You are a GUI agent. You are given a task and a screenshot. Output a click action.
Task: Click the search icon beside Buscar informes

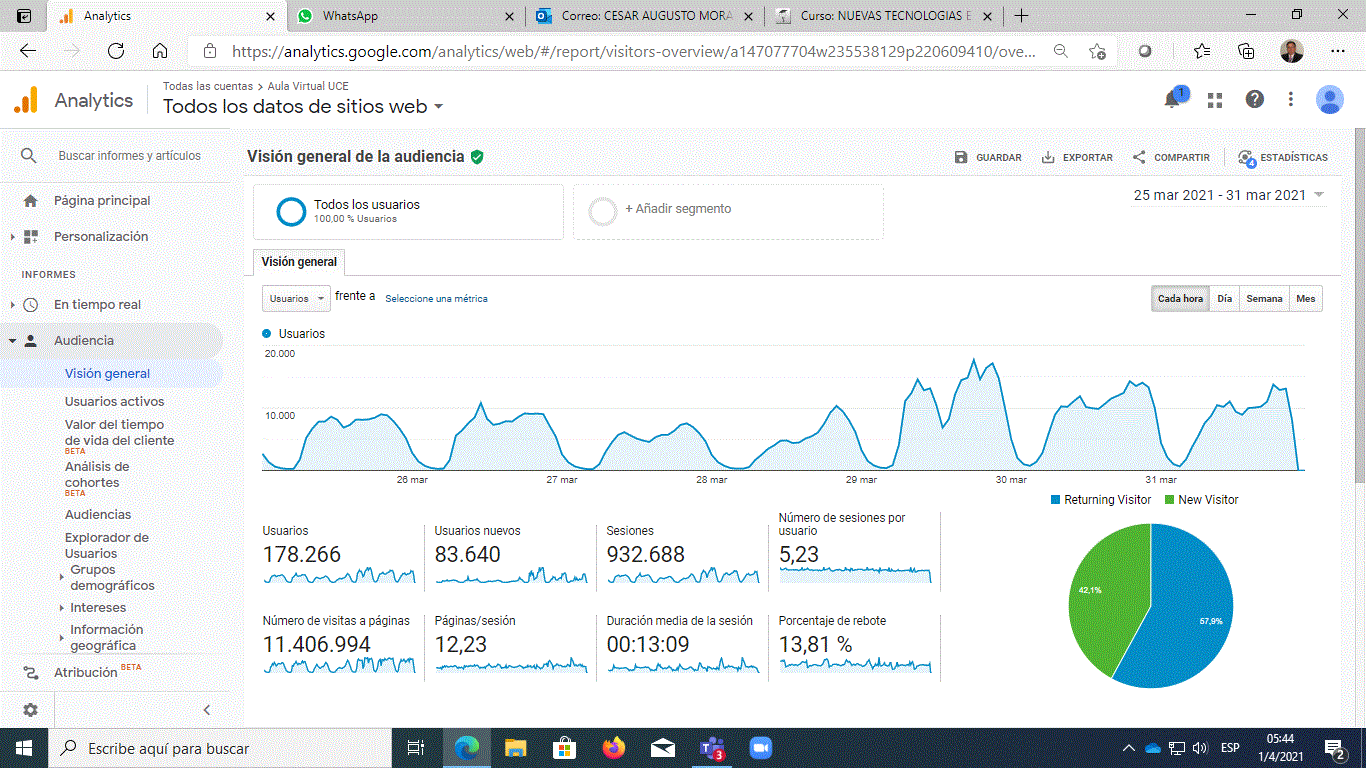(x=29, y=156)
